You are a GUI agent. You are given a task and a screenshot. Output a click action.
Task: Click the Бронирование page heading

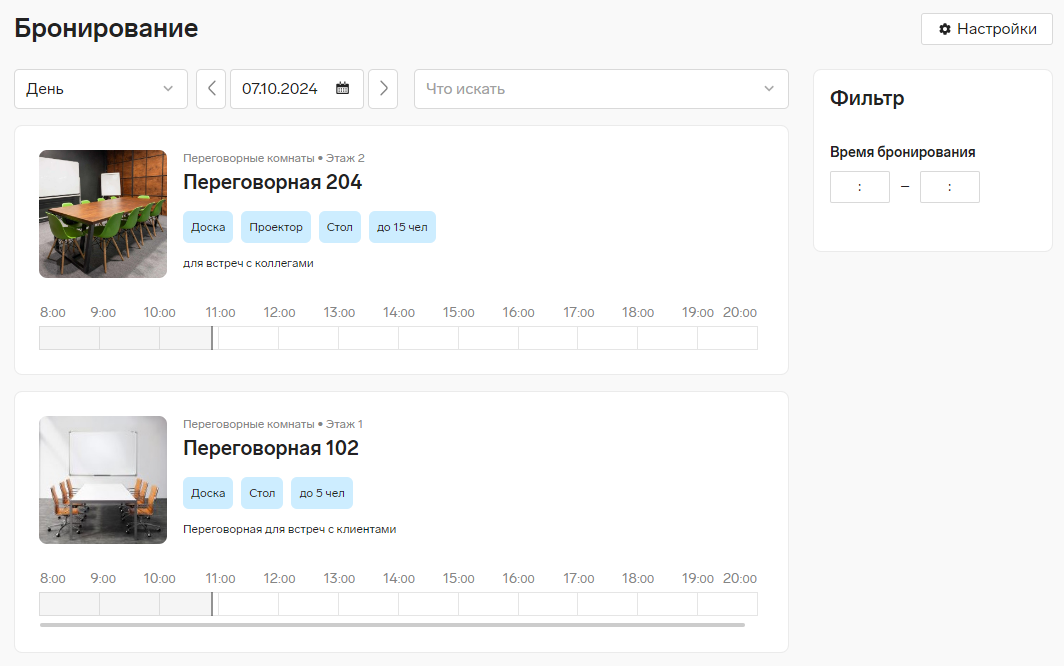pyautogui.click(x=107, y=29)
